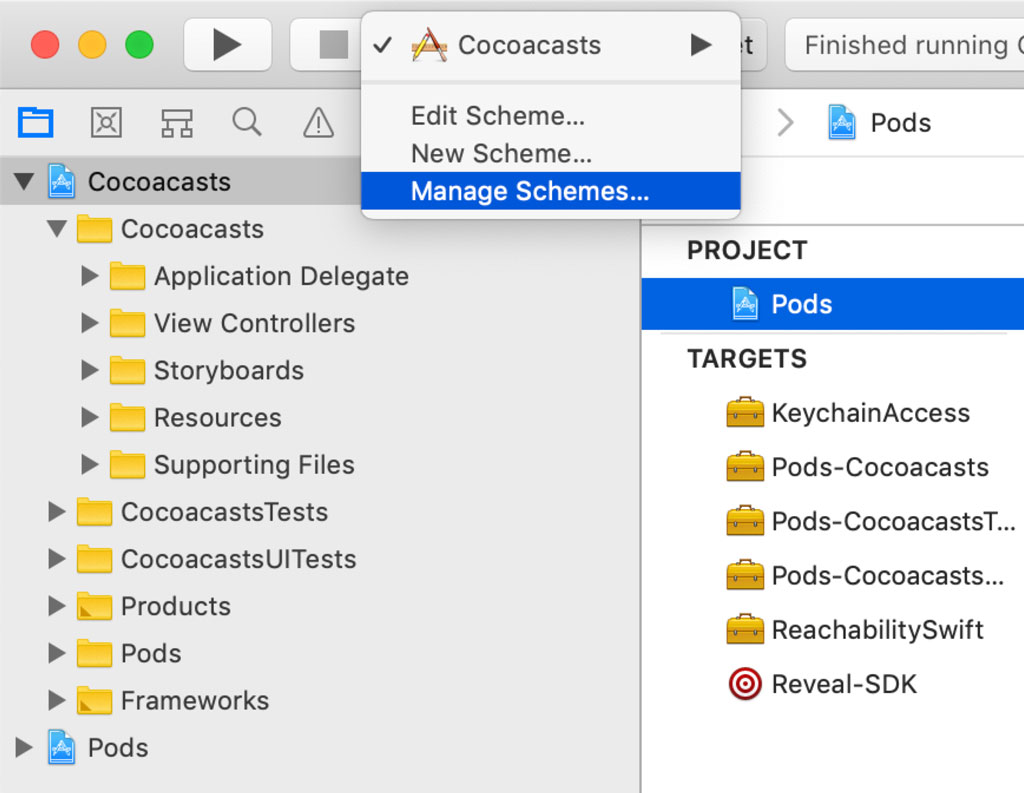Screen dimensions: 1024x793
Task: Select the Reveal-SDK target icon
Action: 744,684
